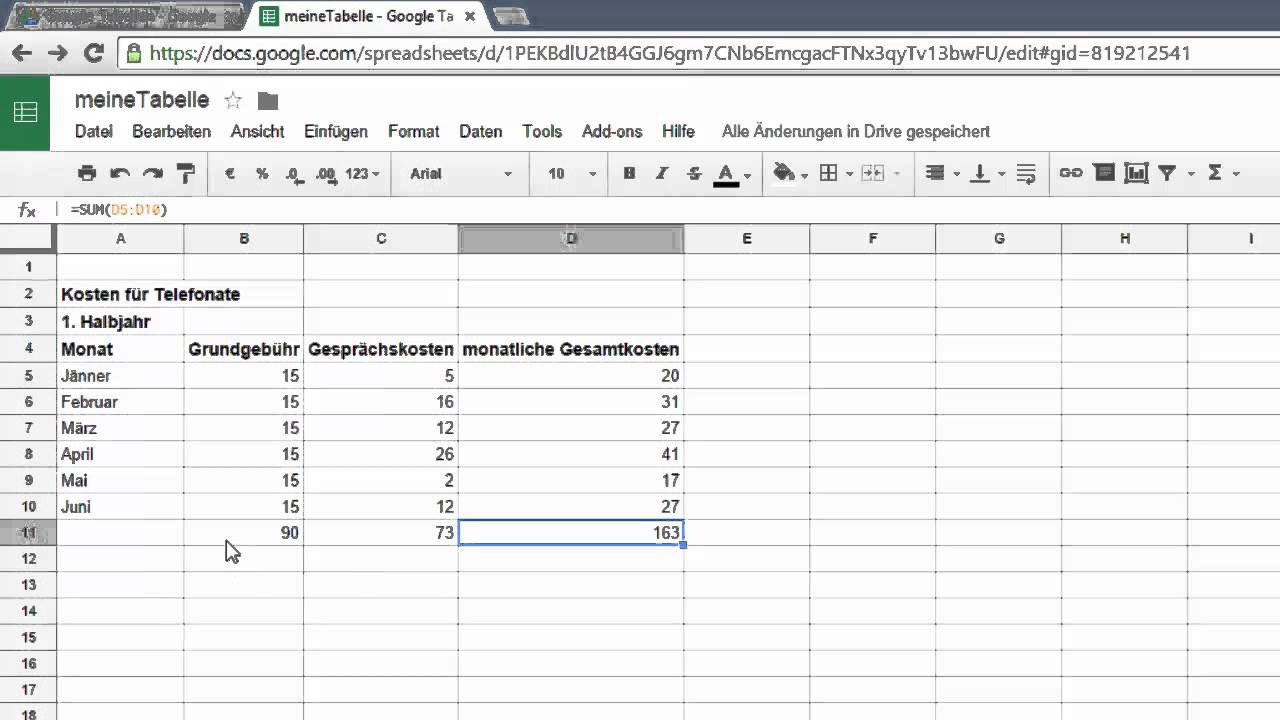Click the Sheets home icon

[x=25, y=112]
